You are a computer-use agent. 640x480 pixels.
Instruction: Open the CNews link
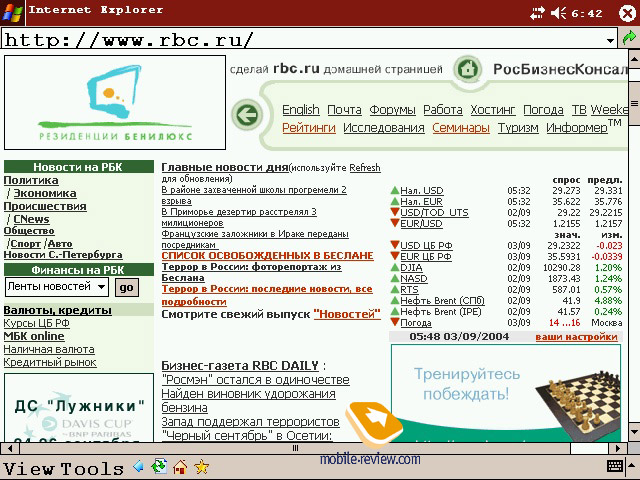31,219
